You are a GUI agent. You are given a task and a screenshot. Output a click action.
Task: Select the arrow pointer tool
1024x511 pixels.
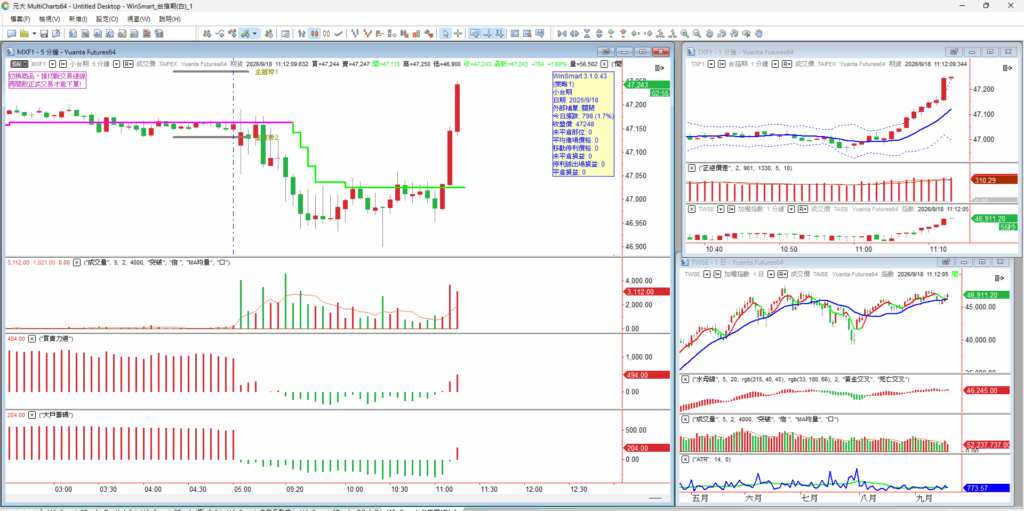pos(445,33)
